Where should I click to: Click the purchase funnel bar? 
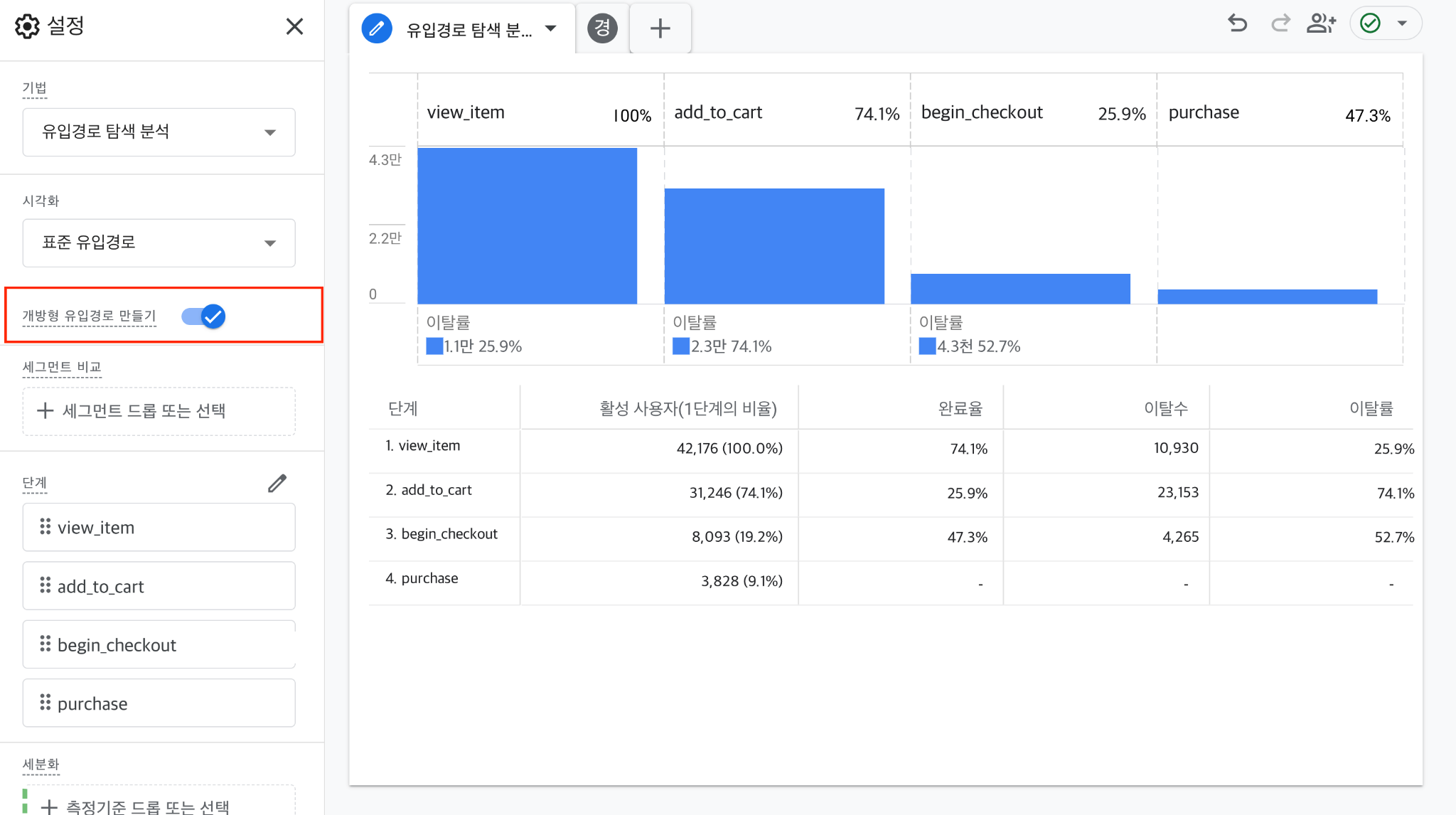[1268, 297]
